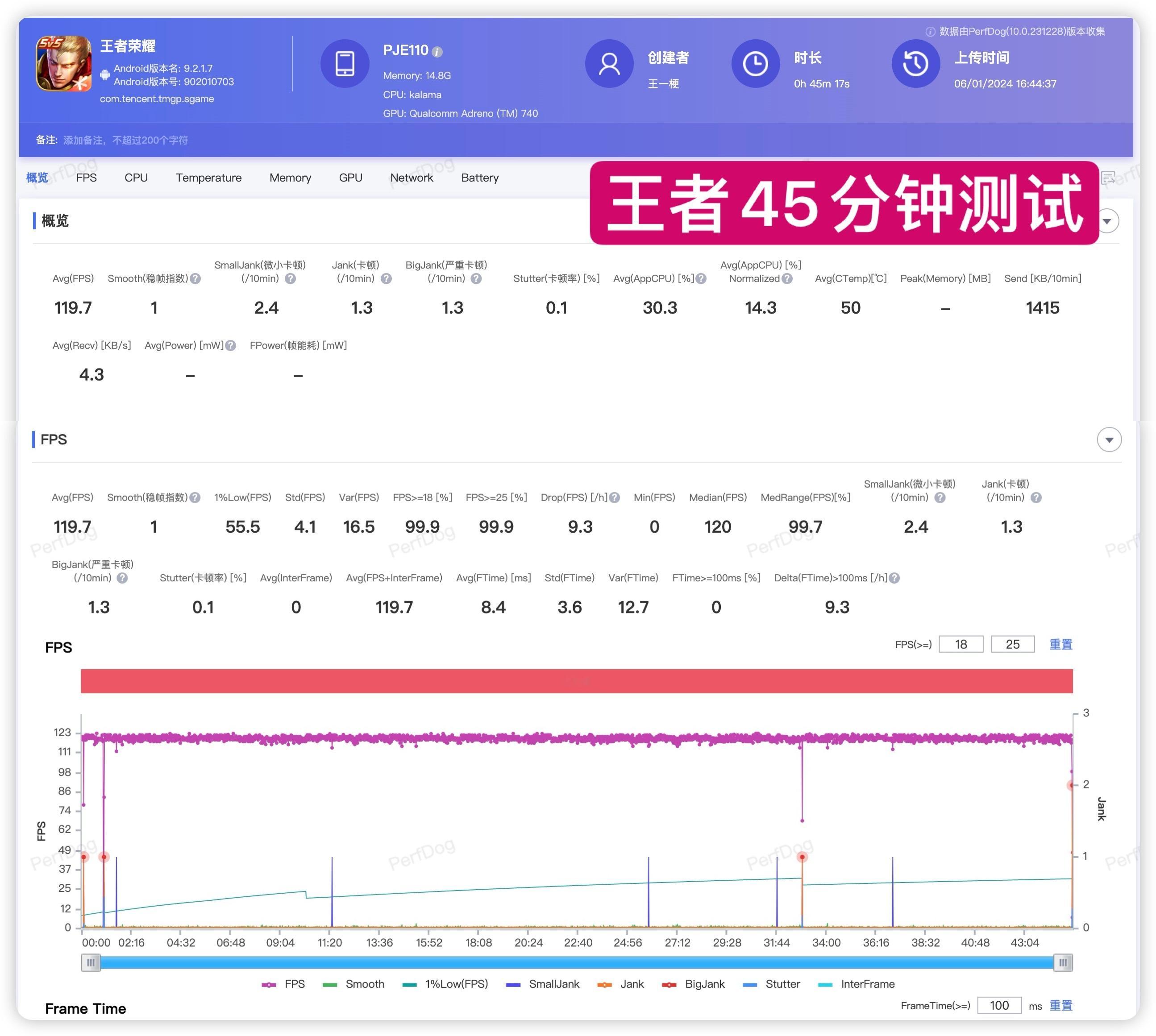Switch to the 概览 tab
Viewport: 1156px width, 1036px height.
[37, 178]
